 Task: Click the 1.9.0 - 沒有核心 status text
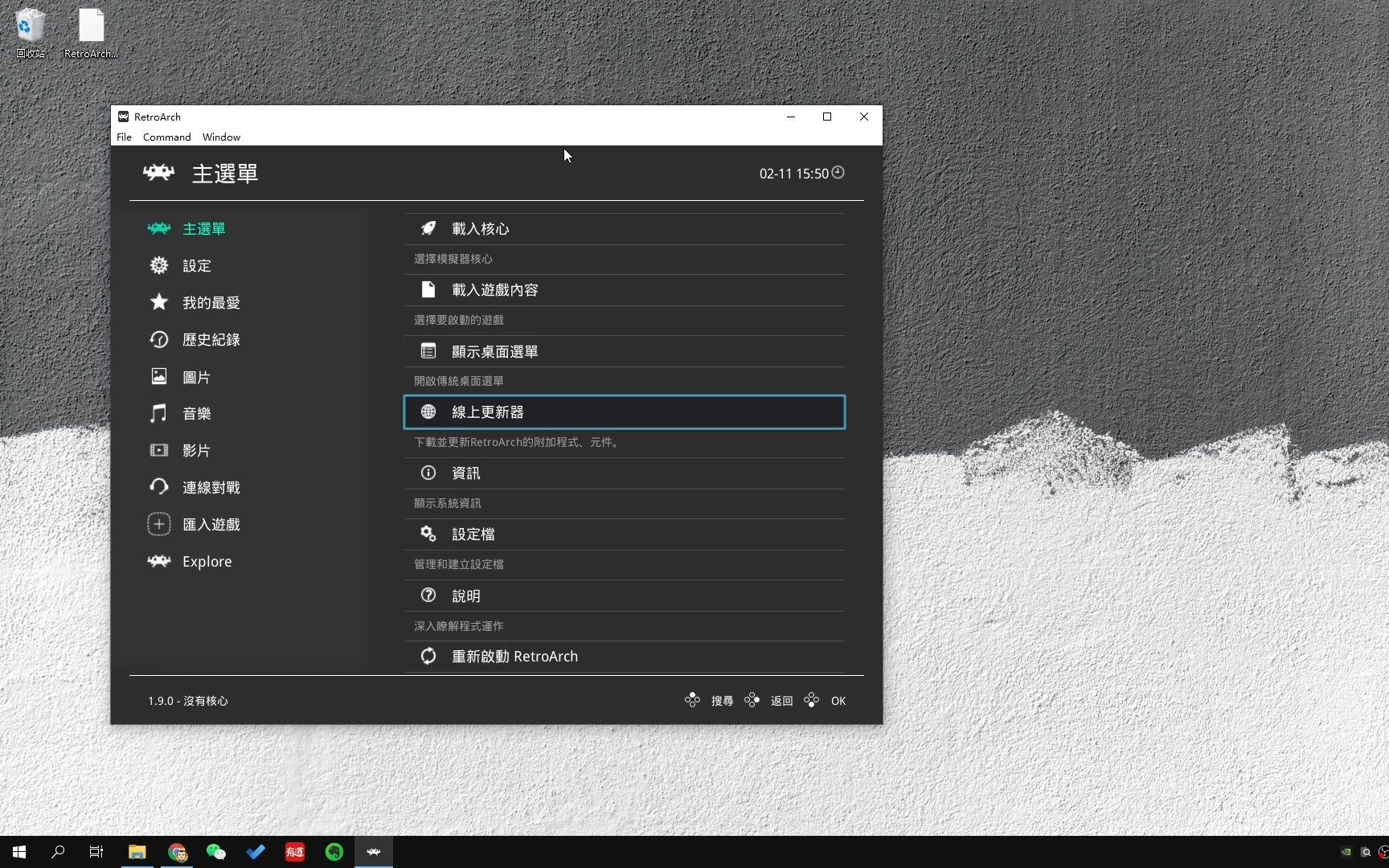click(187, 701)
